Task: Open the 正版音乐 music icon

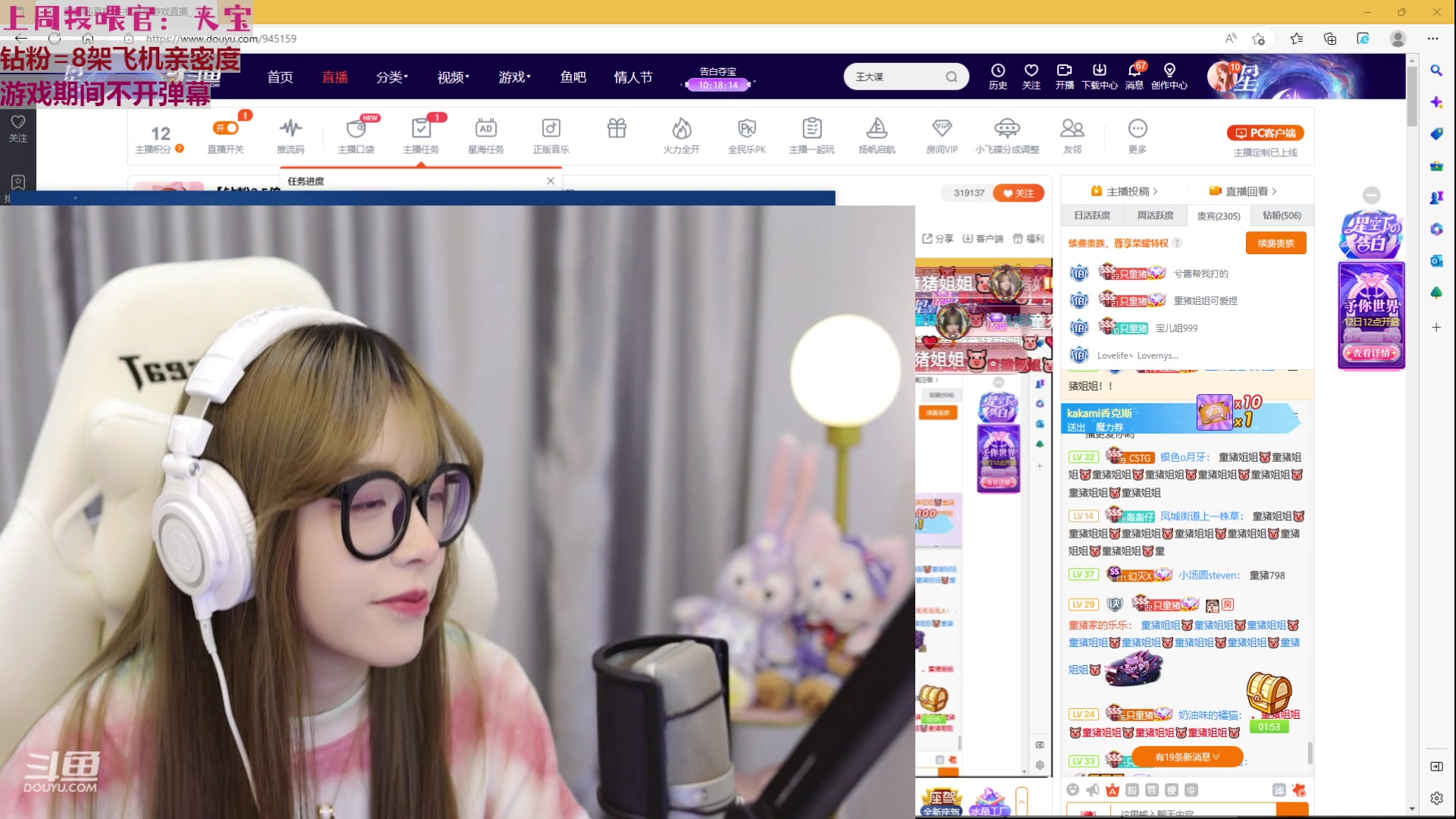Action: click(551, 129)
